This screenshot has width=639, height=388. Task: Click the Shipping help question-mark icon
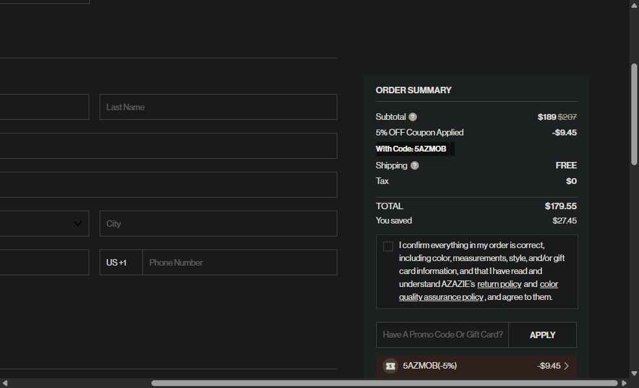pos(414,165)
